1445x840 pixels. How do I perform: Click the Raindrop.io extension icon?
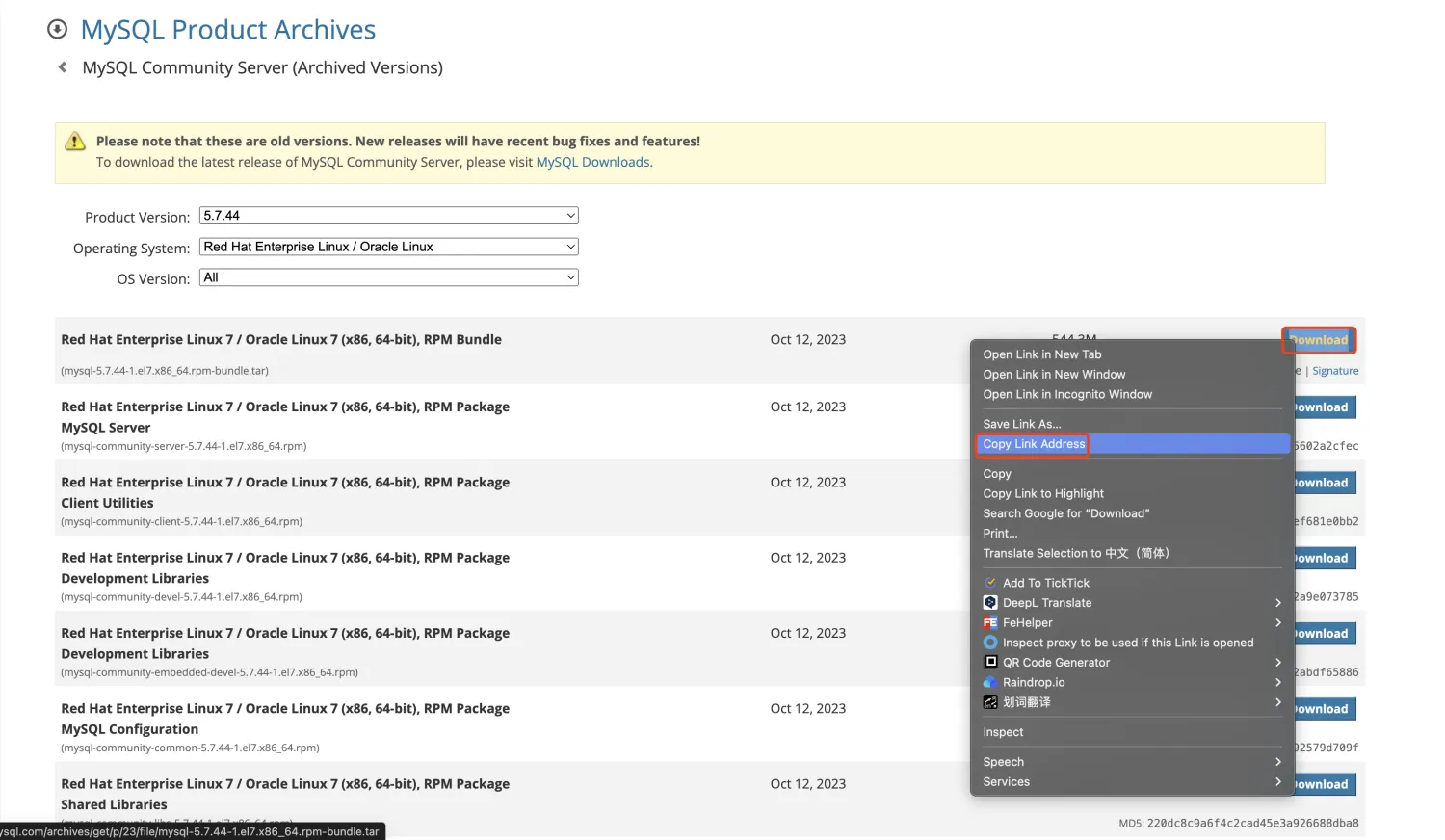990,683
